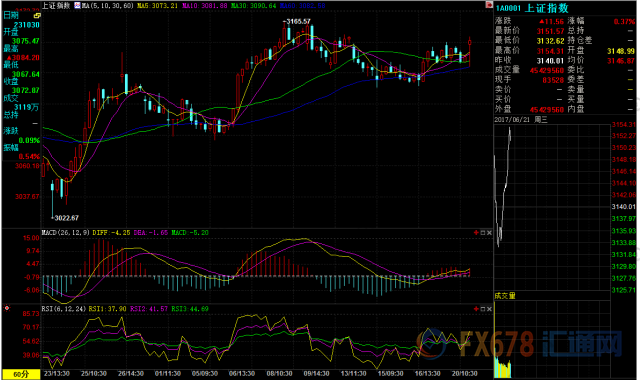Viewport: 640px width, 380px height.
Task: Click the RSI(6,12,24) indicator label
Action: [x=64, y=309]
